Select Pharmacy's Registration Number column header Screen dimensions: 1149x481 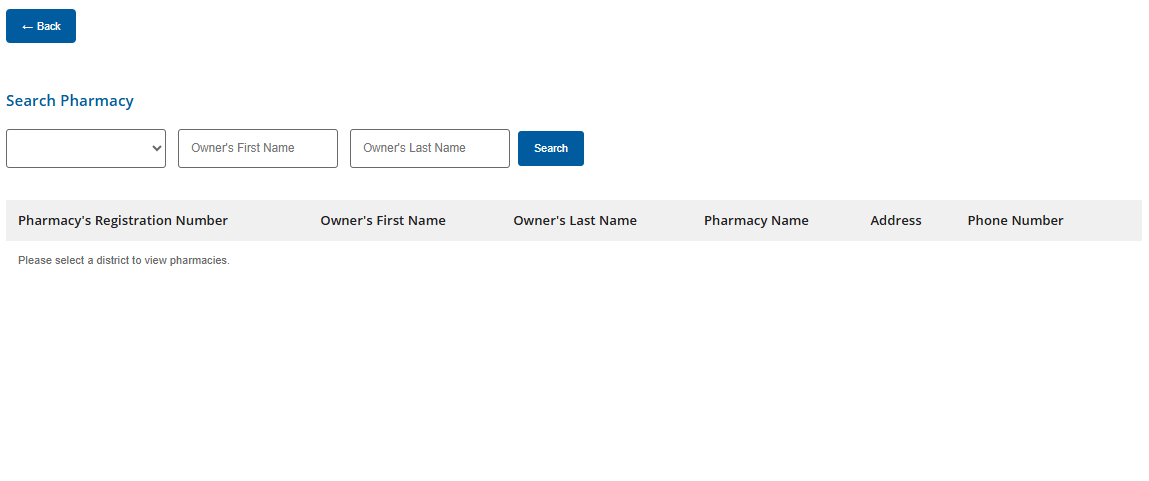coord(123,221)
